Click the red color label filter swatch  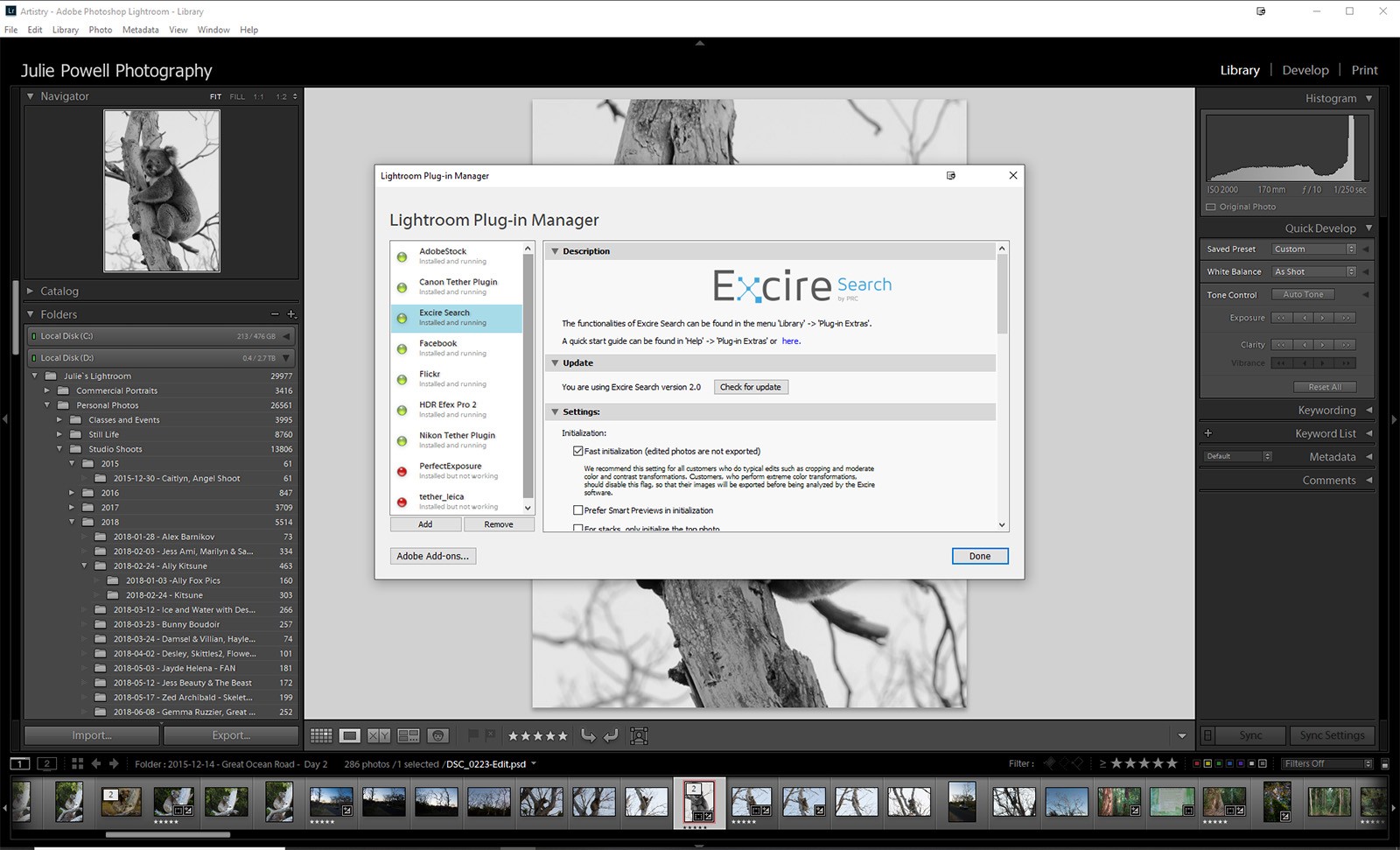coord(1197,763)
